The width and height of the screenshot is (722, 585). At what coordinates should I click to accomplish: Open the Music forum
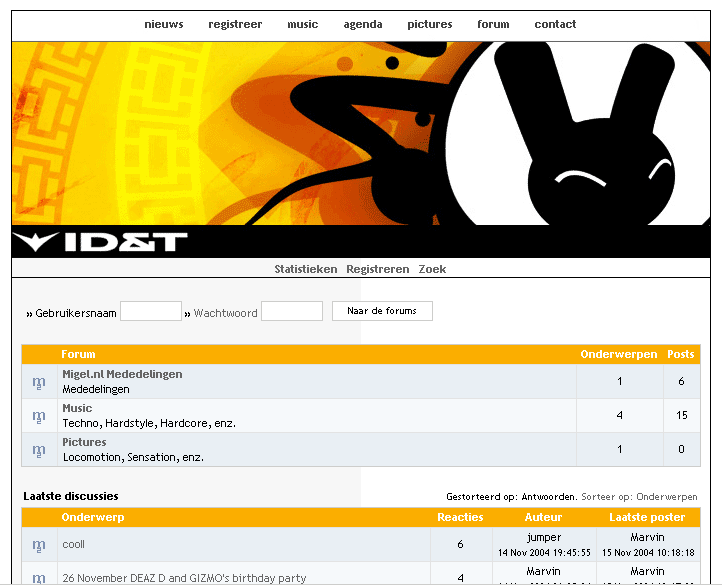[x=77, y=408]
